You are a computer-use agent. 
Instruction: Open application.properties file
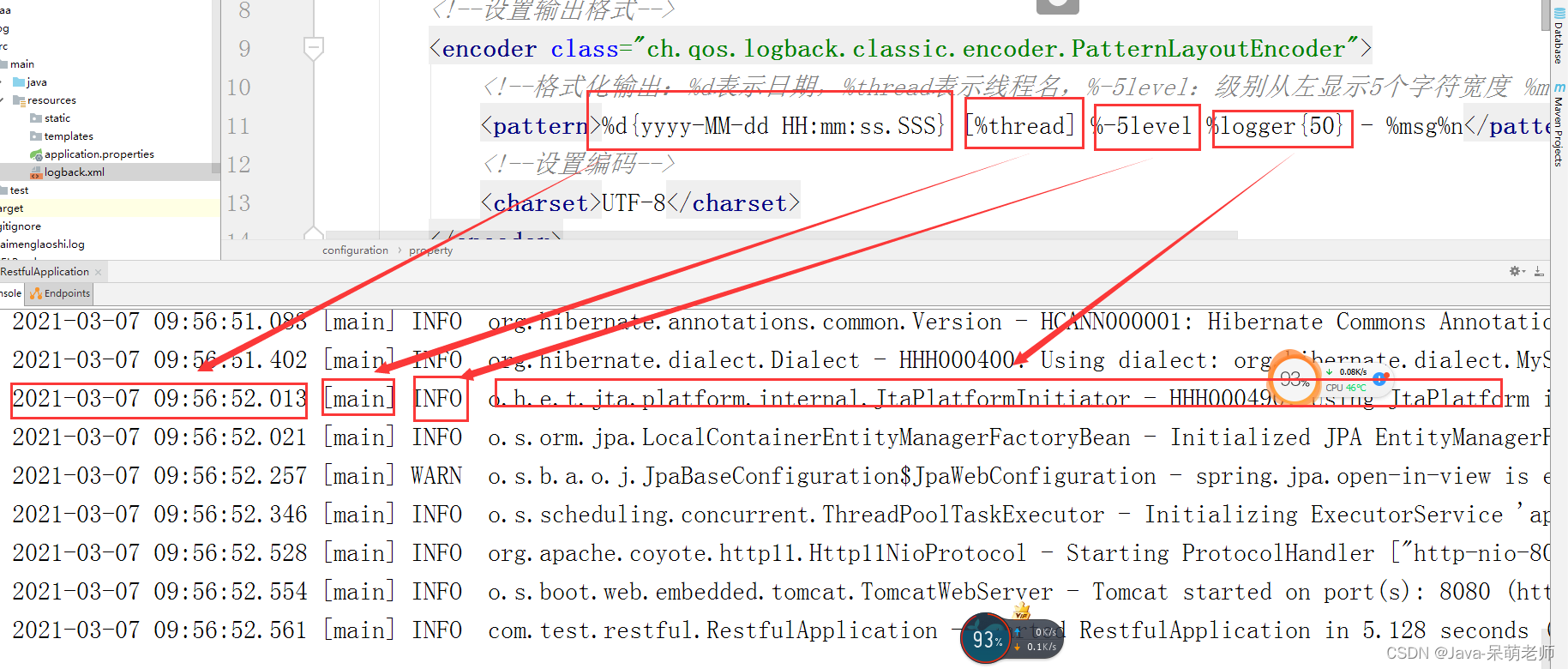[99, 154]
